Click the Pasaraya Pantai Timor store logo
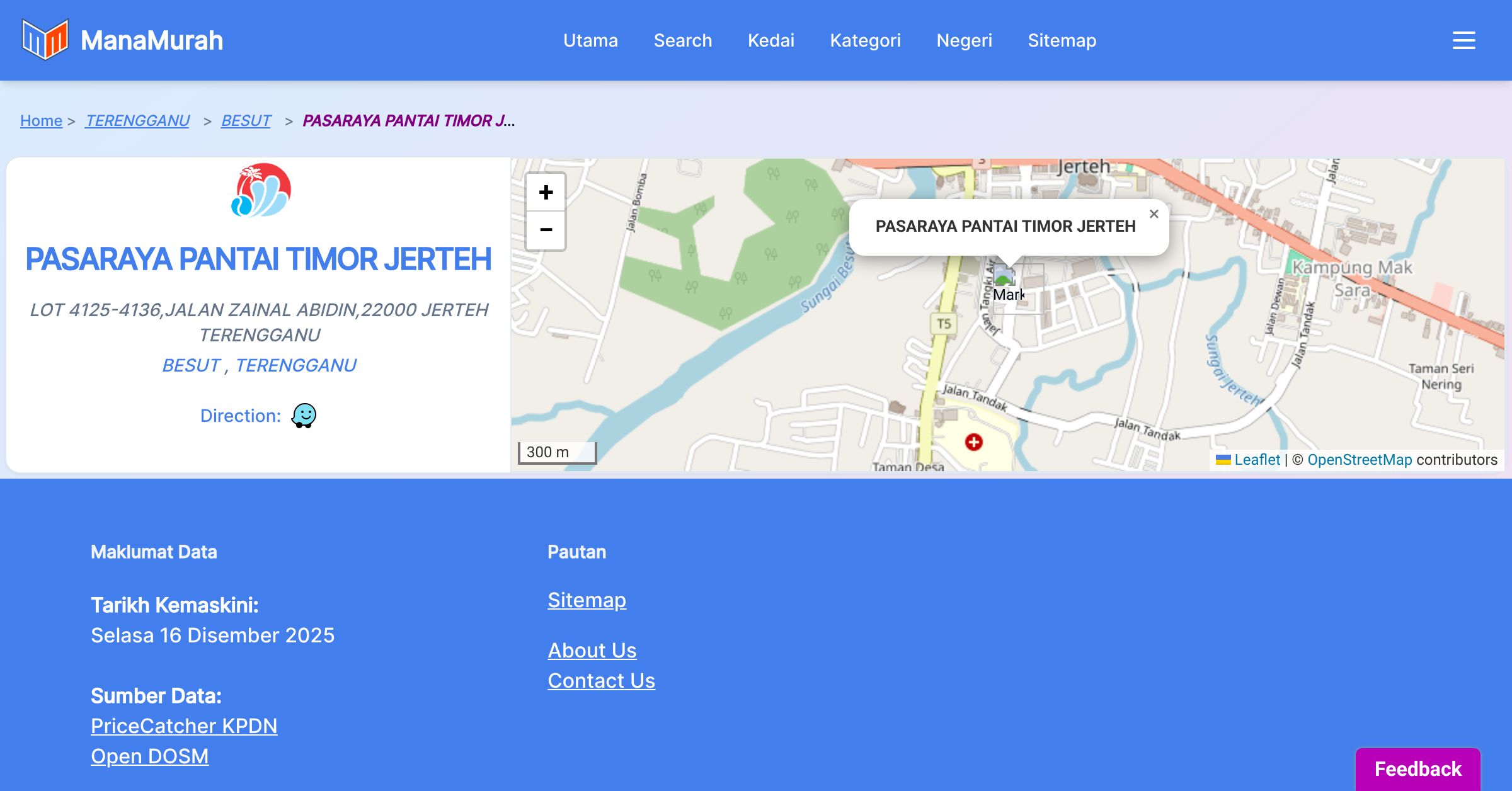Image resolution: width=1512 pixels, height=791 pixels. (x=260, y=190)
